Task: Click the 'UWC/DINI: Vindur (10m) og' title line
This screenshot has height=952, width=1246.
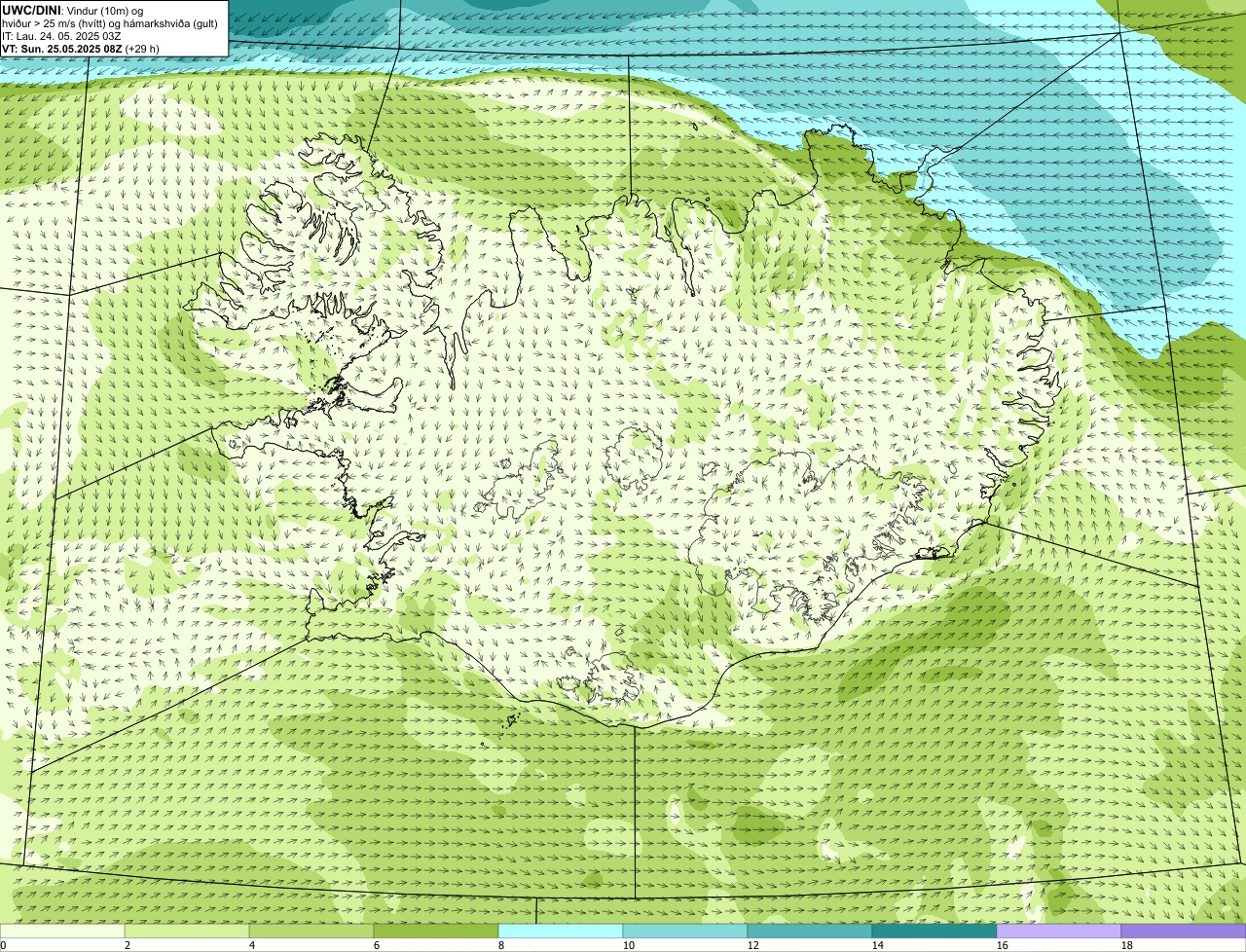Action: pyautogui.click(x=73, y=10)
